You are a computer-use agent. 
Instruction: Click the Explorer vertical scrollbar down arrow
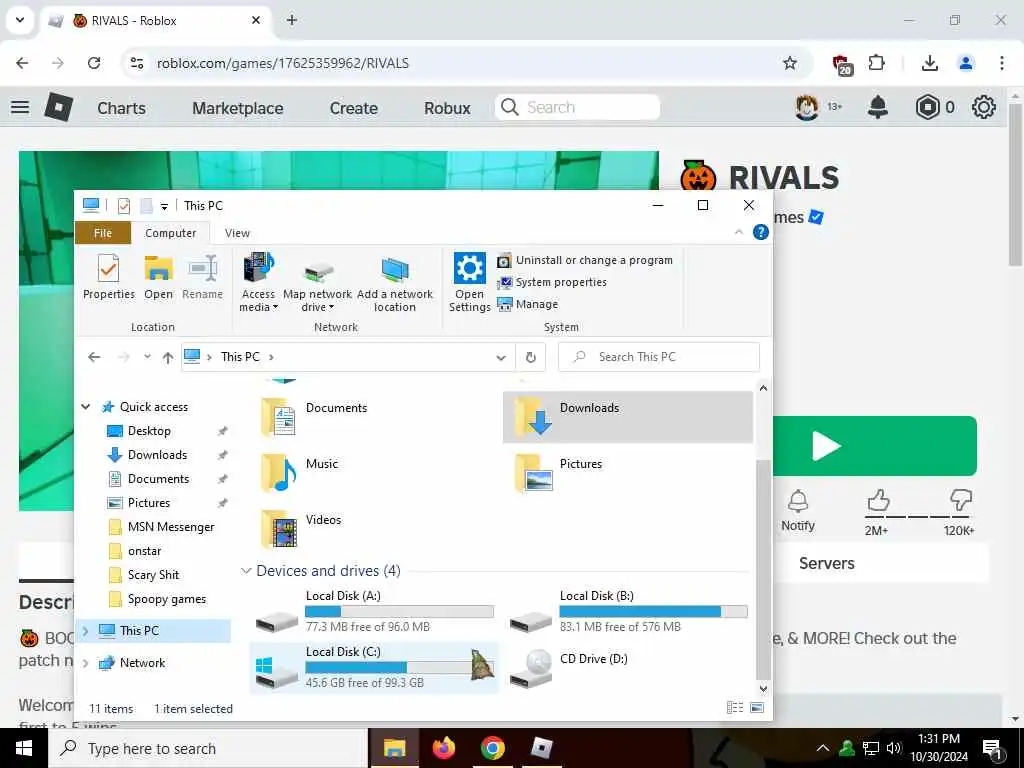point(763,688)
